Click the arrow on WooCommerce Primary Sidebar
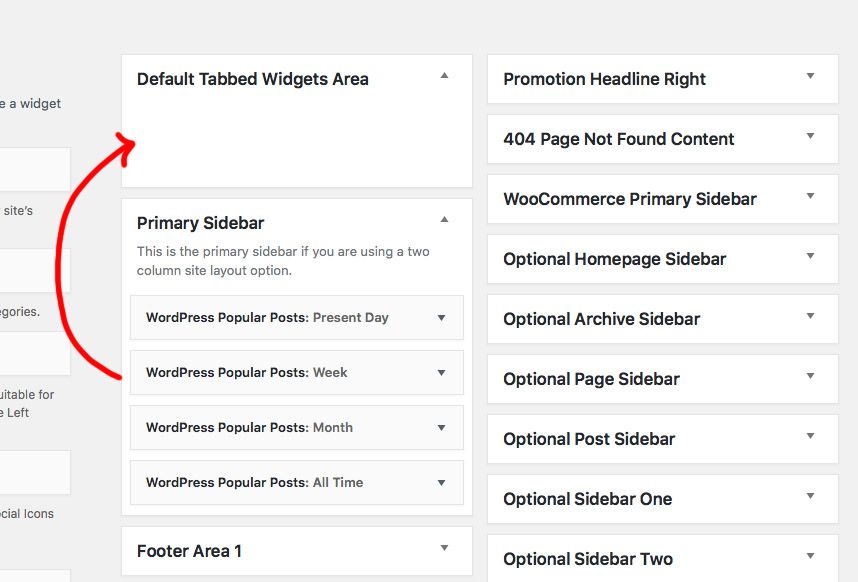This screenshot has width=858, height=582. [x=811, y=198]
